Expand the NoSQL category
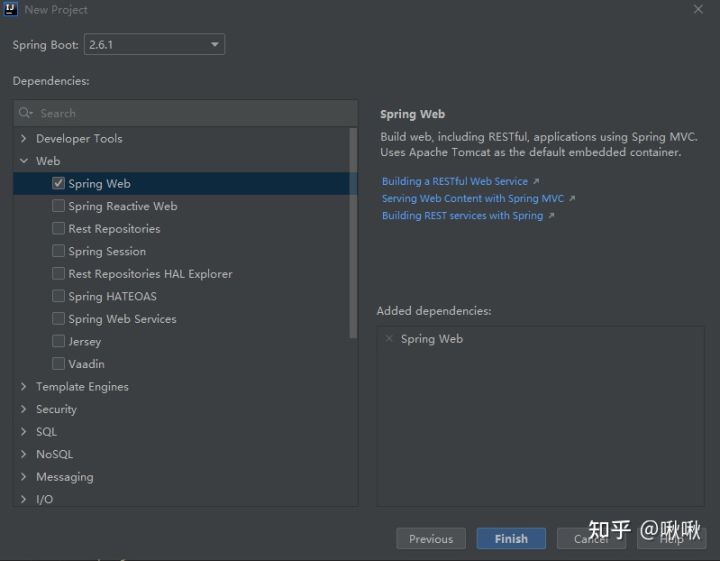 pyautogui.click(x=23, y=454)
